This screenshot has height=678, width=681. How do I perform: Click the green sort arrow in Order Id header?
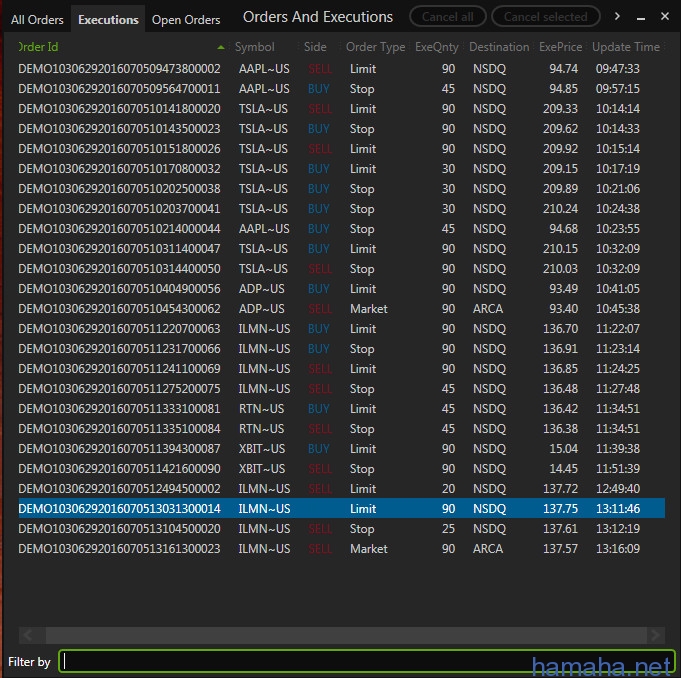[x=221, y=47]
